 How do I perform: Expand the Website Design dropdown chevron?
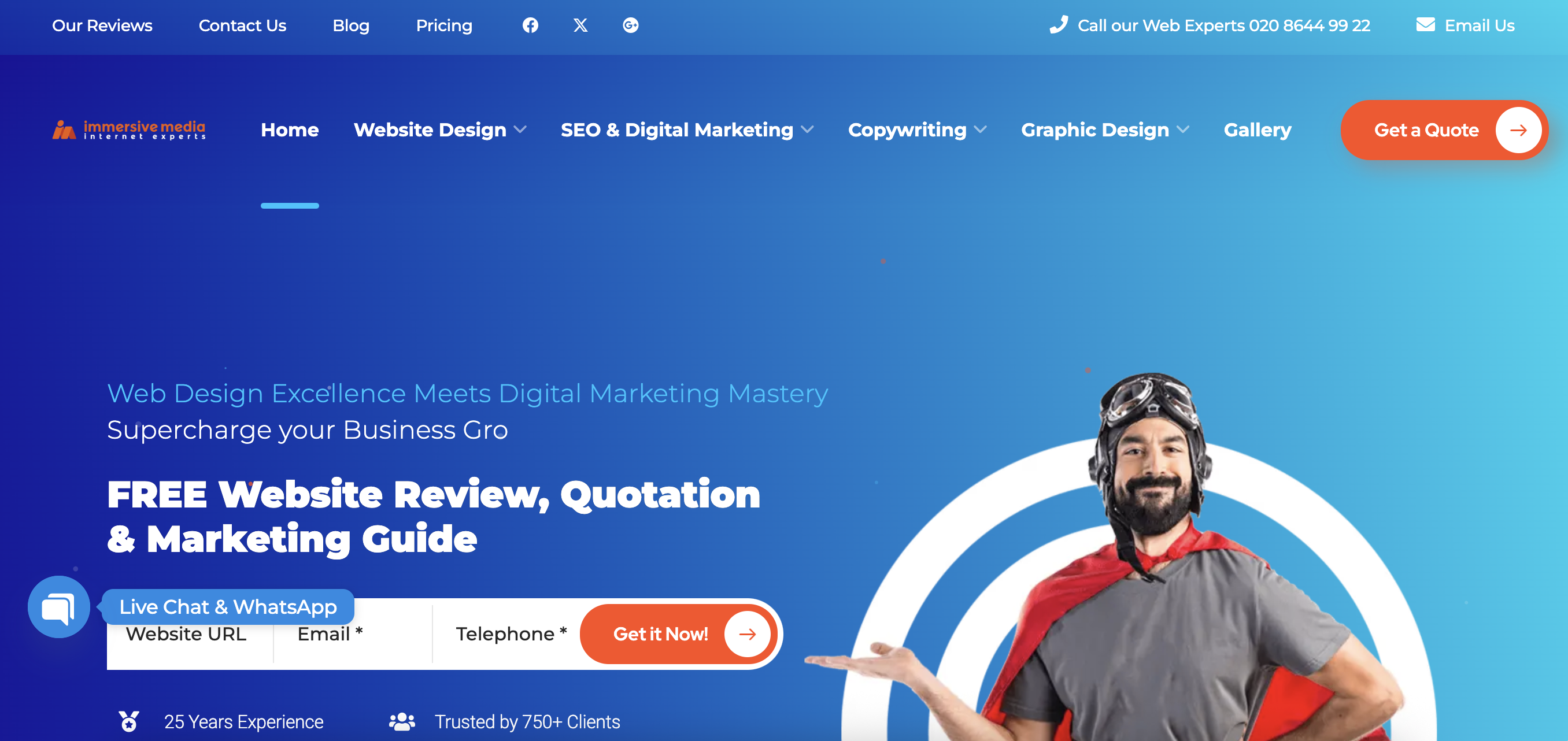(520, 129)
